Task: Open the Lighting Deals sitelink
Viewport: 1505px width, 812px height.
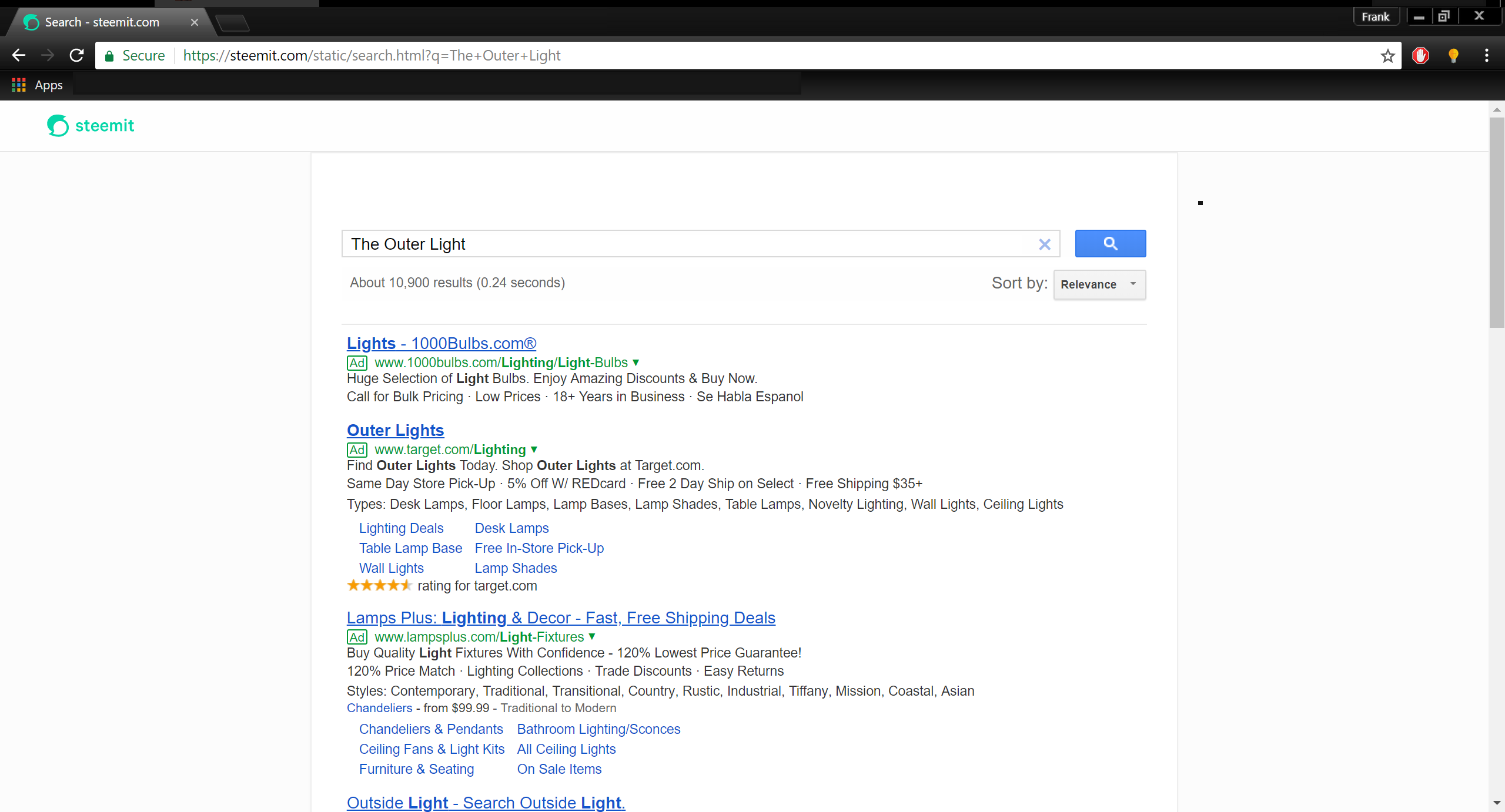Action: tap(401, 528)
